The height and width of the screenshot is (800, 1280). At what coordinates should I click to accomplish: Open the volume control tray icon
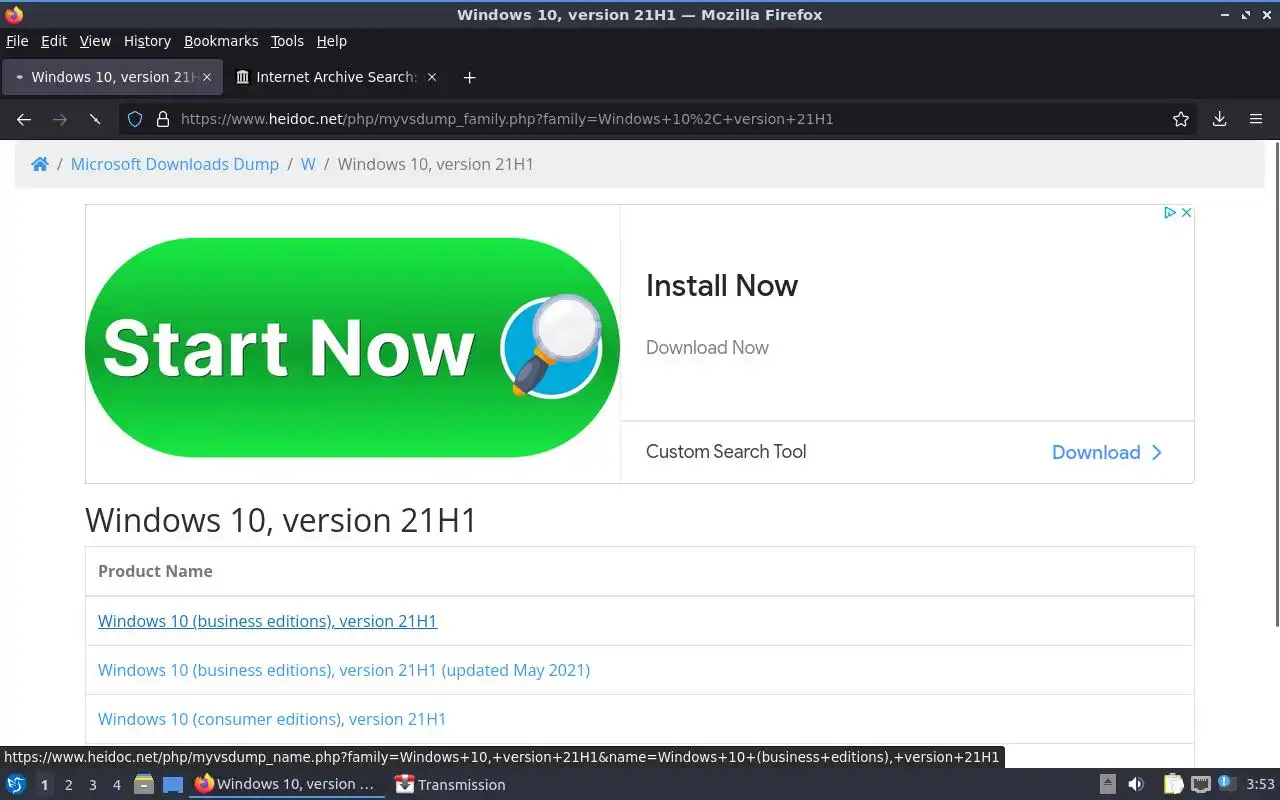1136,785
